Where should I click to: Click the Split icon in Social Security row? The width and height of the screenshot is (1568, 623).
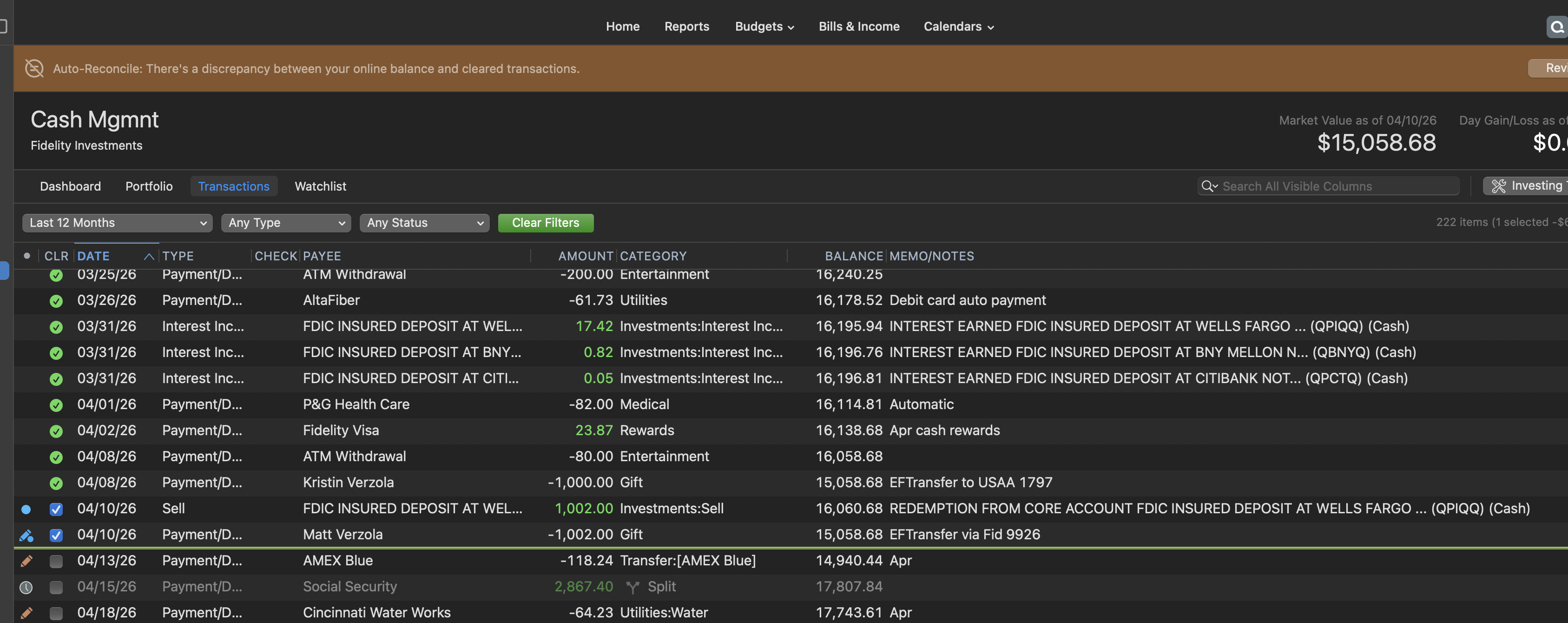[632, 587]
